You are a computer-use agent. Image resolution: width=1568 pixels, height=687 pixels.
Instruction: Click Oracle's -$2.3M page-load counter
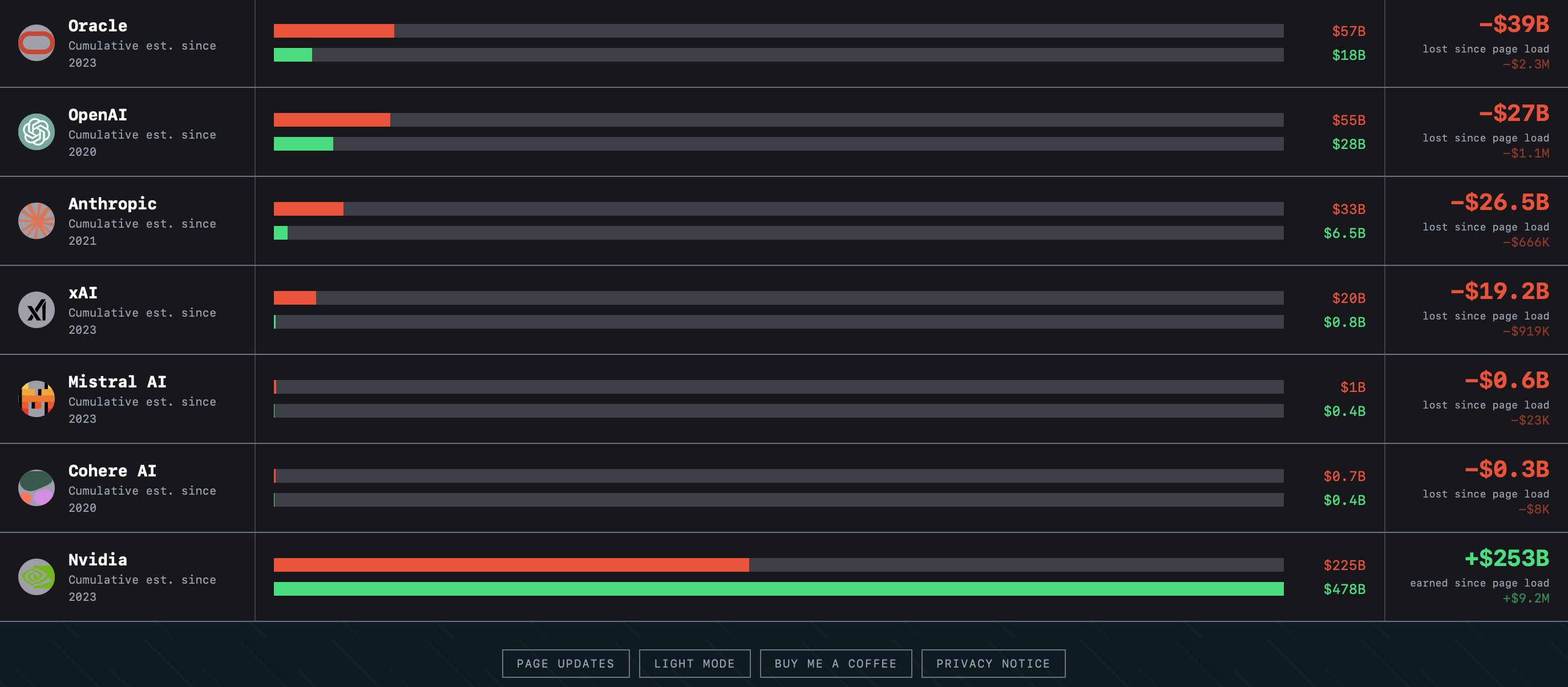(x=1526, y=64)
